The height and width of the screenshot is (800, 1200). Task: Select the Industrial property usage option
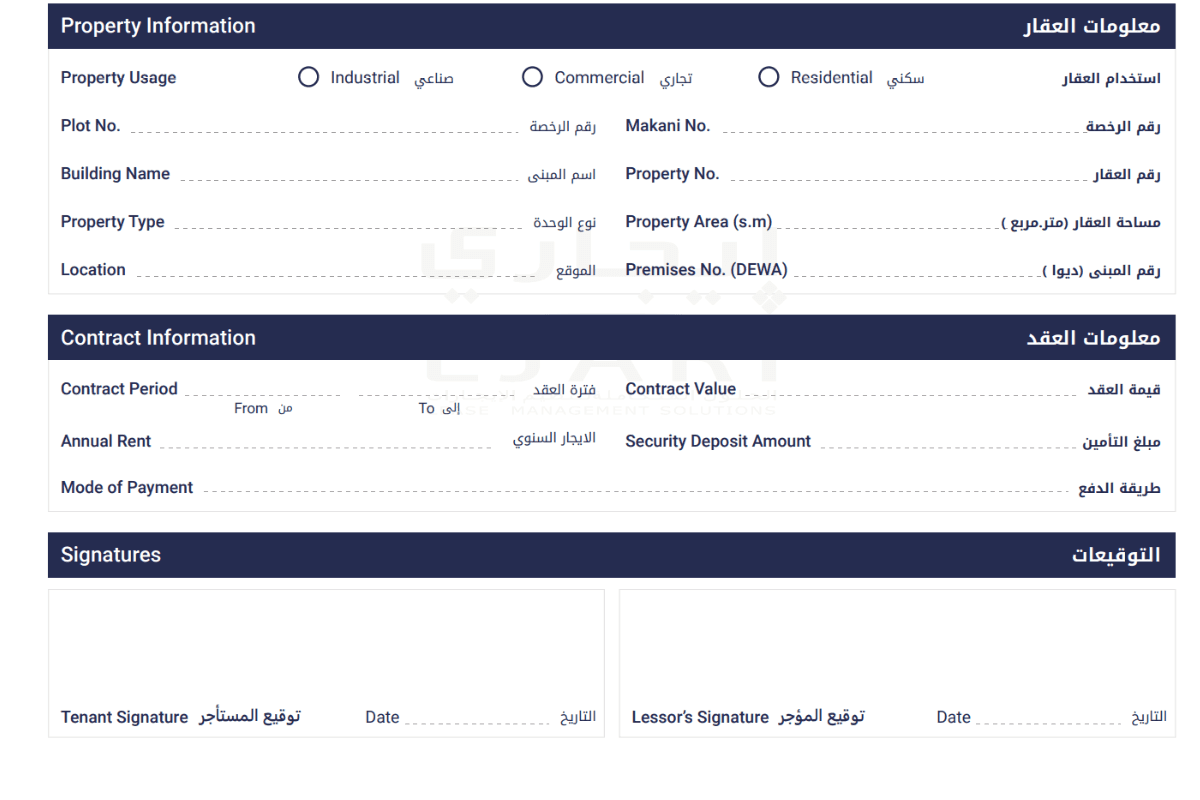[309, 77]
